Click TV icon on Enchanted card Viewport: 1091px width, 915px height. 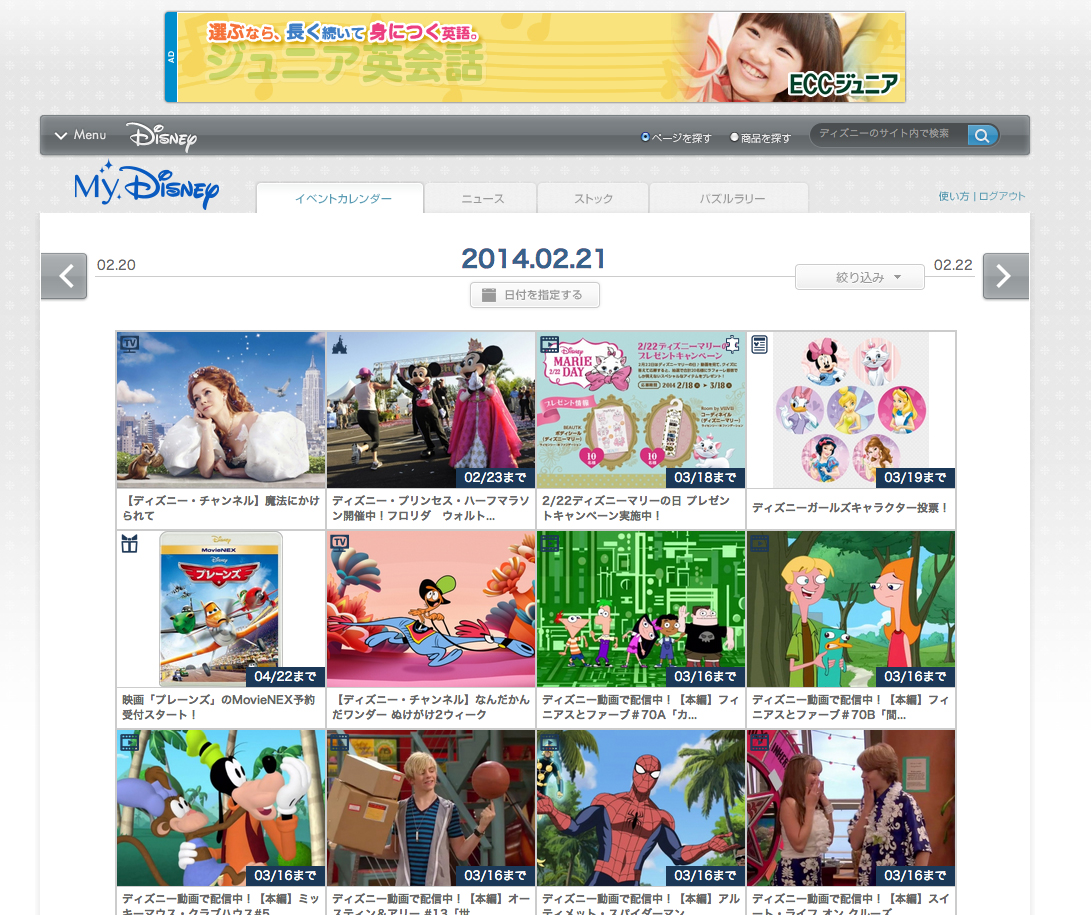point(130,344)
